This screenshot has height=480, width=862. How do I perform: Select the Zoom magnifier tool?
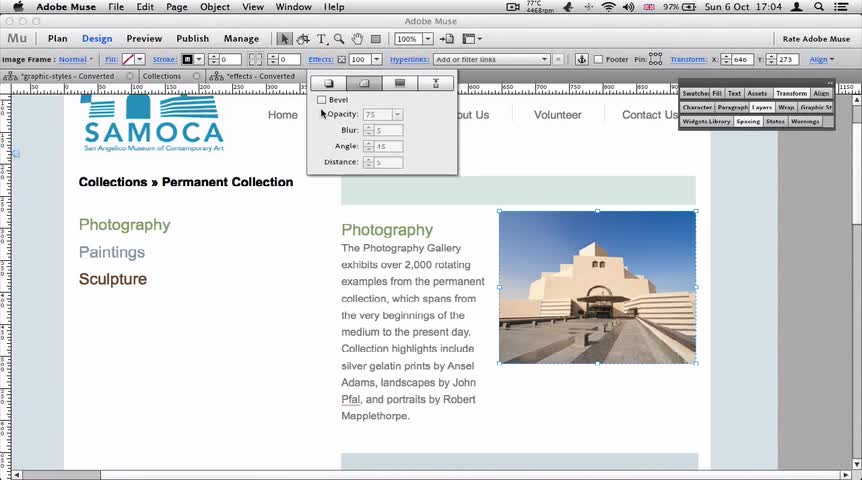click(x=339, y=39)
